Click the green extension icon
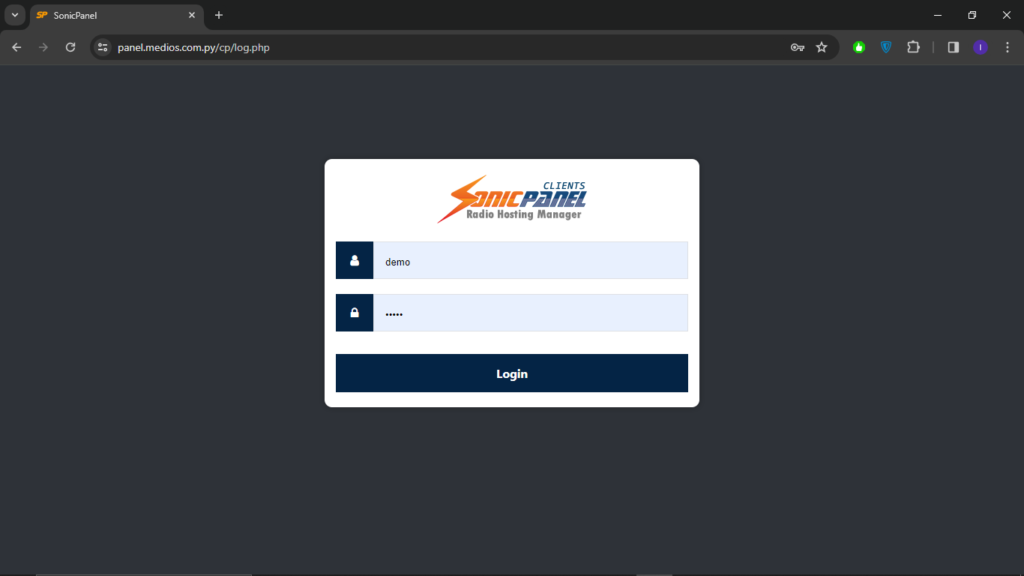Screen dimensions: 1024x576 click(x=859, y=47)
